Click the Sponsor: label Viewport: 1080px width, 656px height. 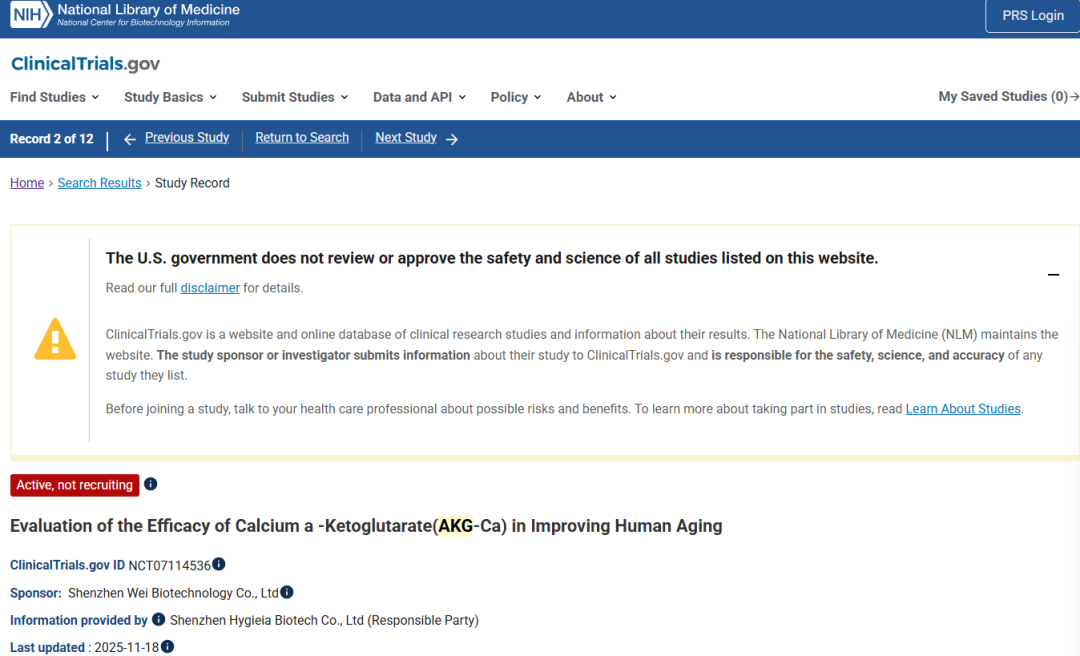pyautogui.click(x=36, y=593)
